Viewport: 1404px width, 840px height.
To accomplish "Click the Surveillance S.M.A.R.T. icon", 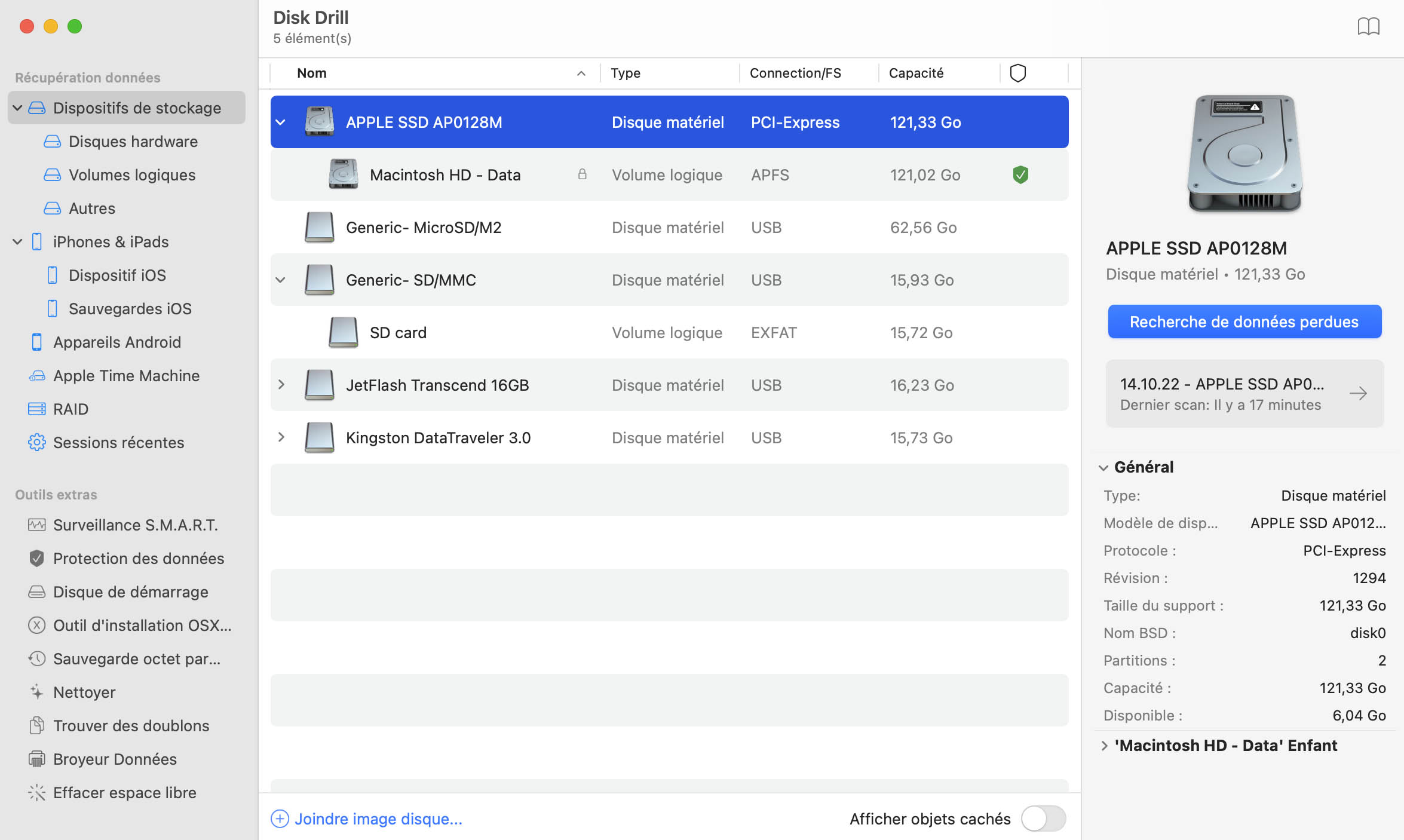I will click(x=37, y=525).
